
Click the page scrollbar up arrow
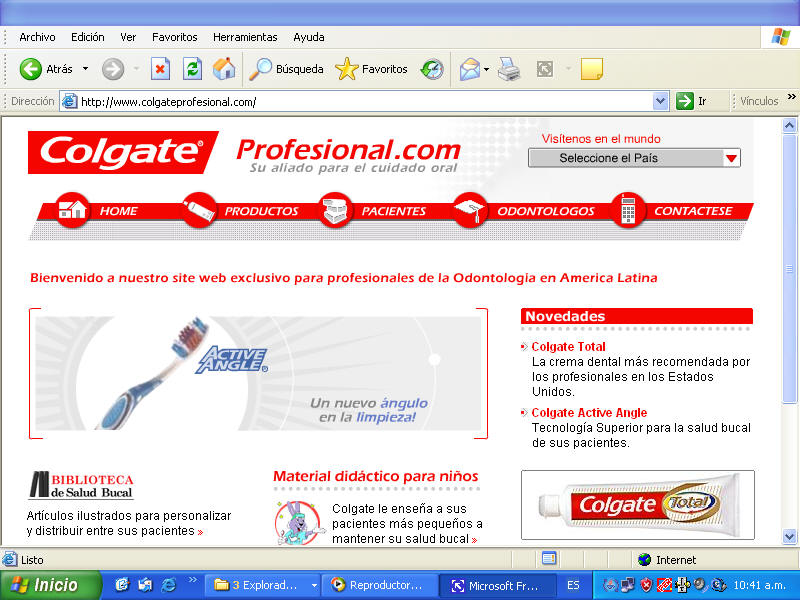[789, 125]
